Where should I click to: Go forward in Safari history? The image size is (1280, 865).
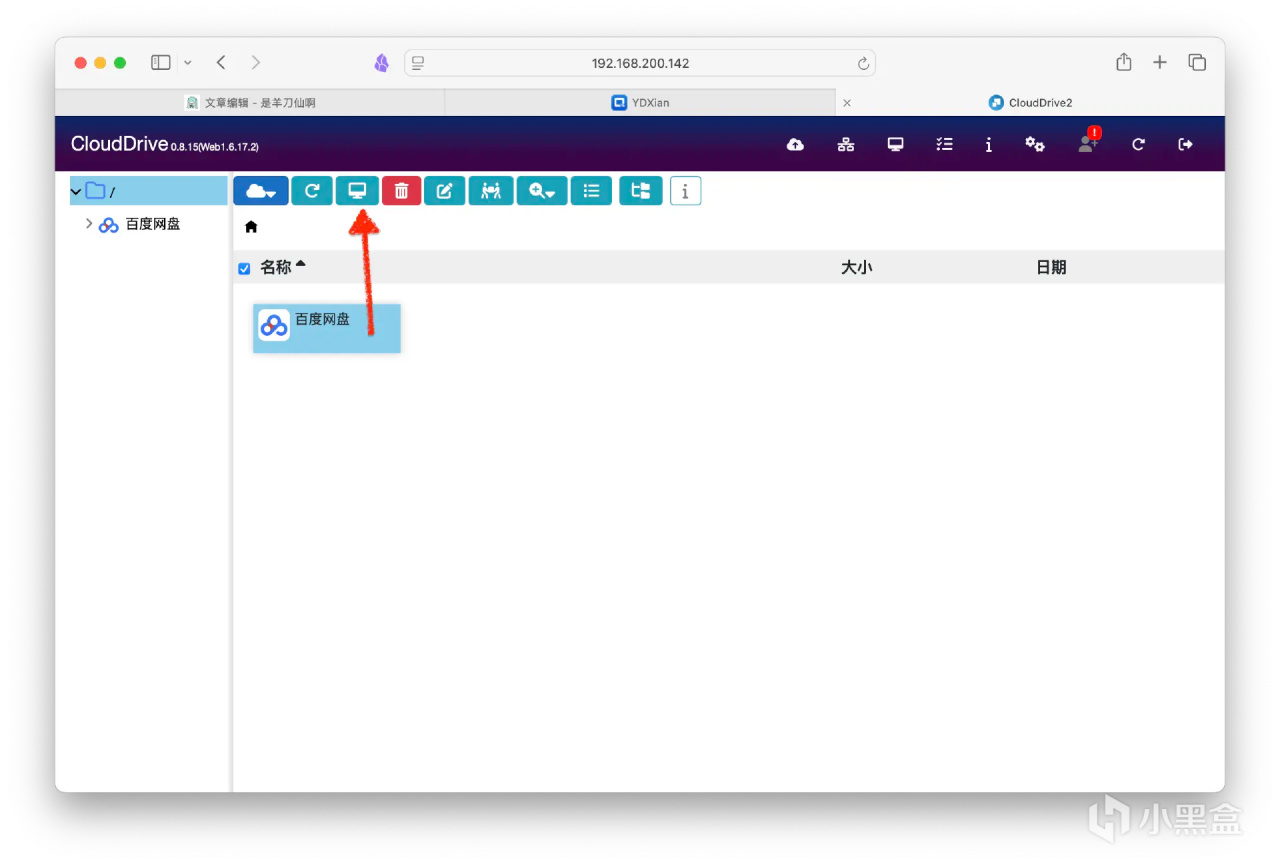click(256, 62)
